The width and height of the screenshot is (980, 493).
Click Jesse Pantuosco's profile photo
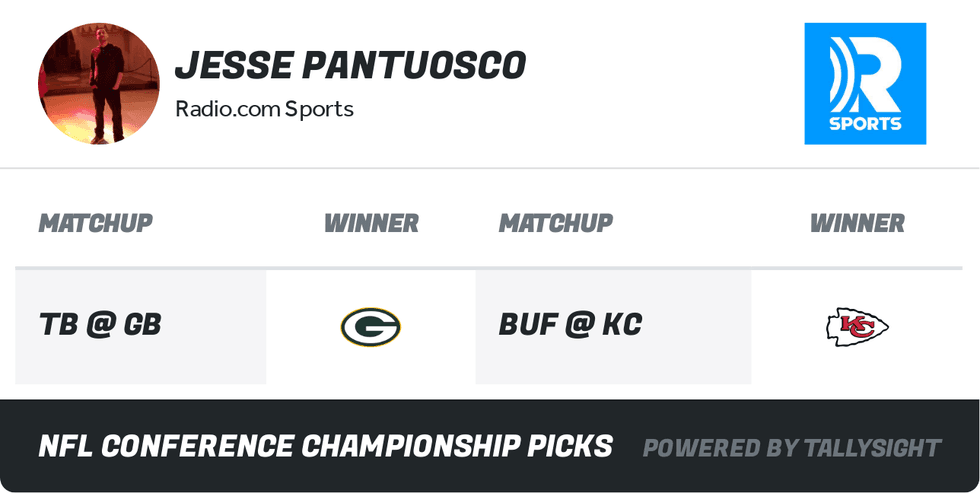point(98,84)
